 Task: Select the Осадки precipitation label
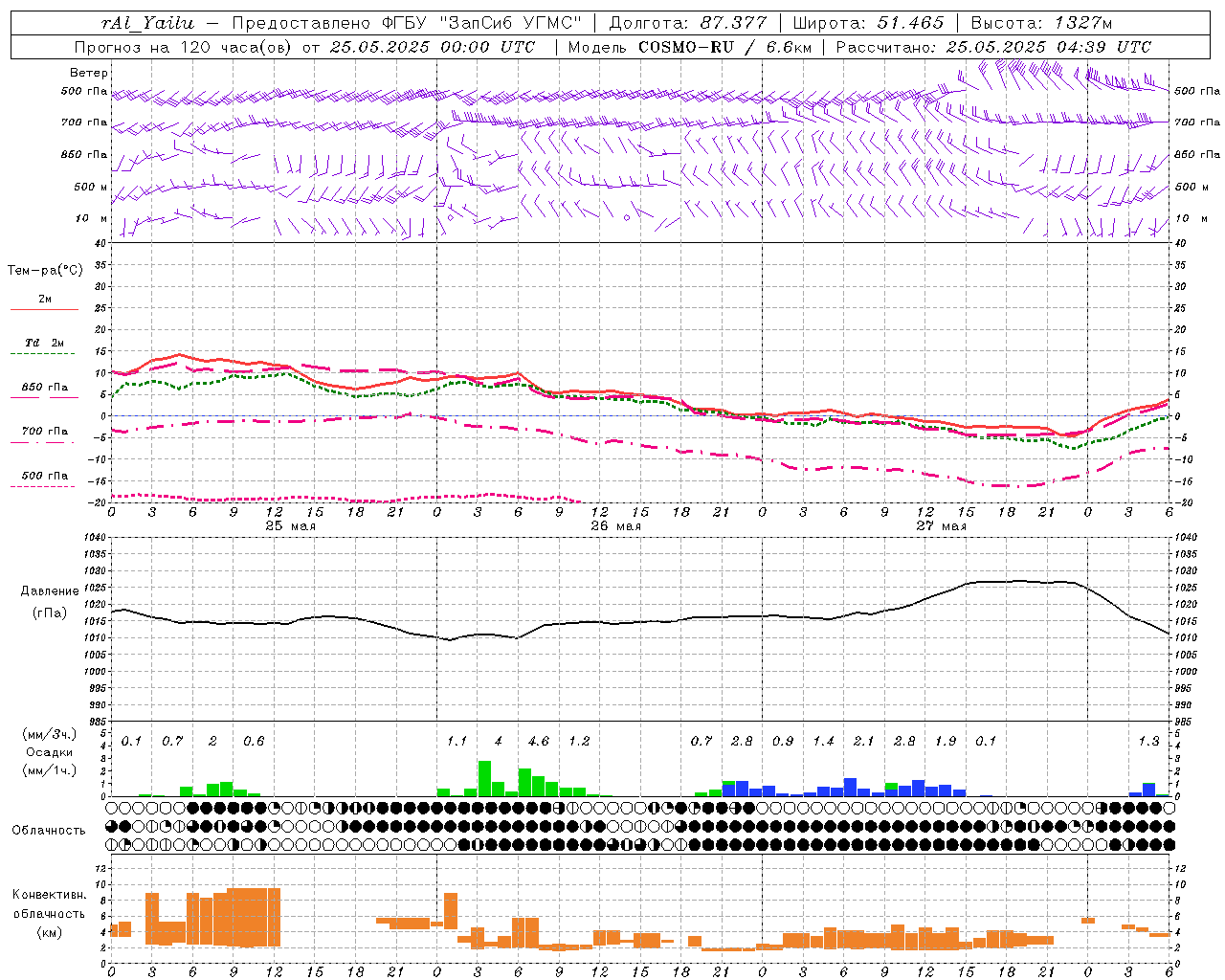coord(50,752)
